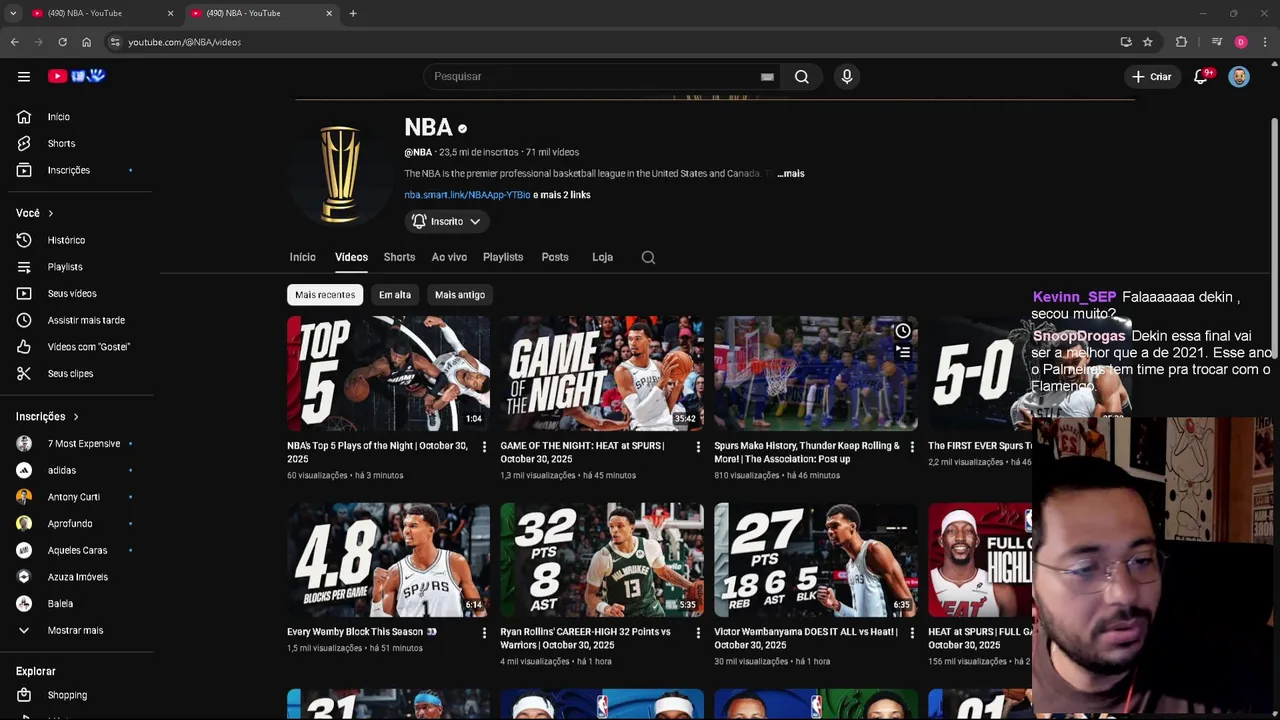Viewport: 1280px width, 720px height.
Task: Open the hamburger guide menu
Action: point(24,76)
